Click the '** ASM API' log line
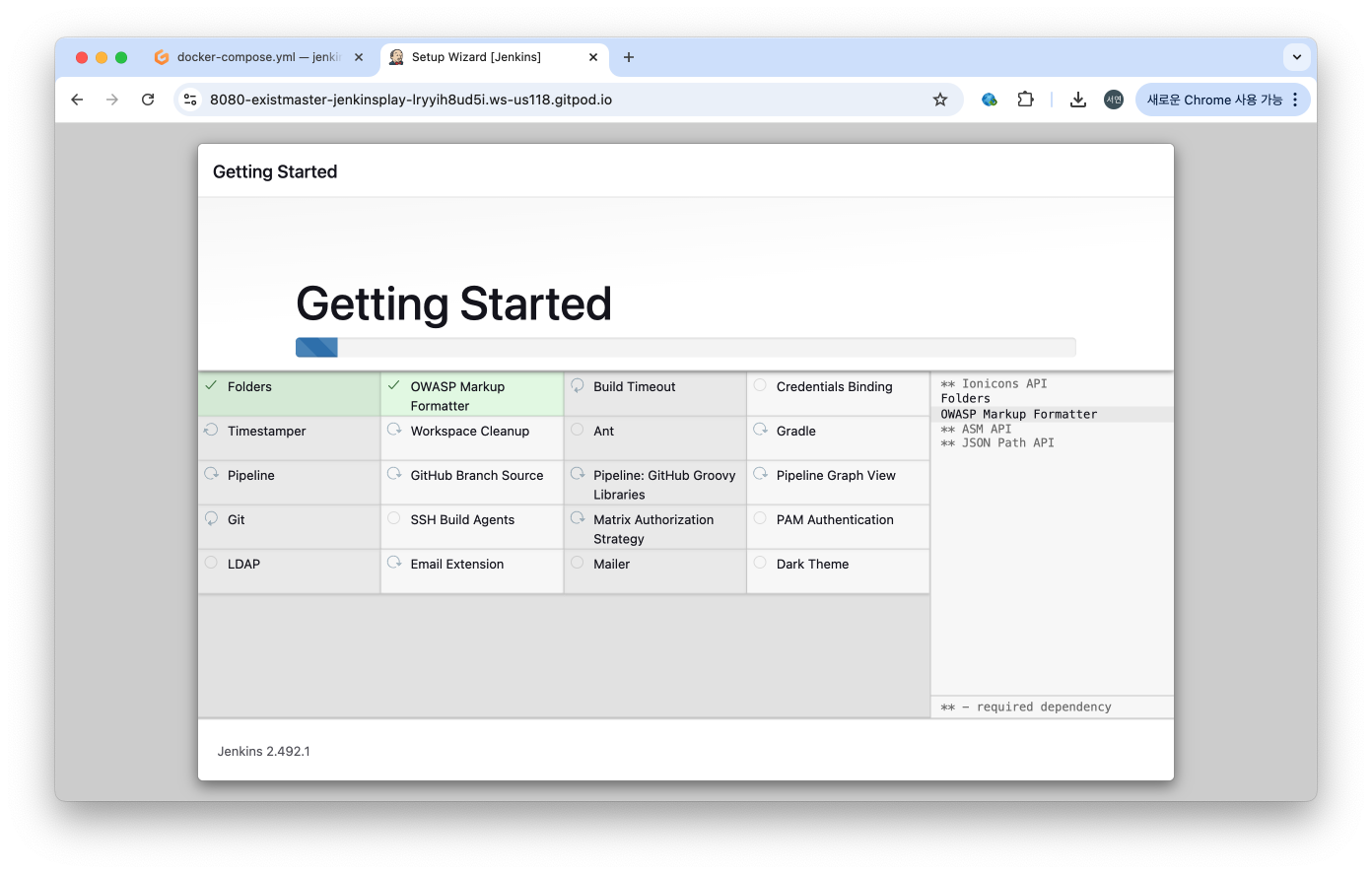The width and height of the screenshot is (1372, 874). coord(976,429)
